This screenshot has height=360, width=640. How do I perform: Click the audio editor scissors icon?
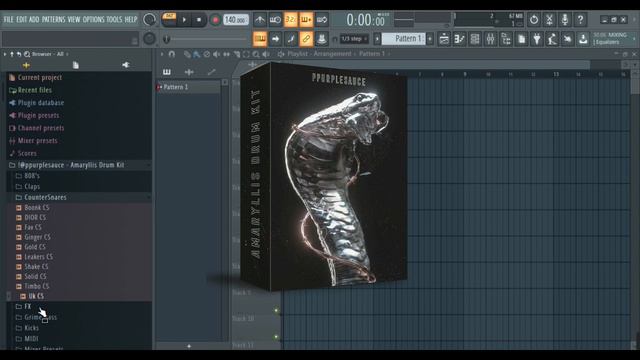tap(549, 19)
